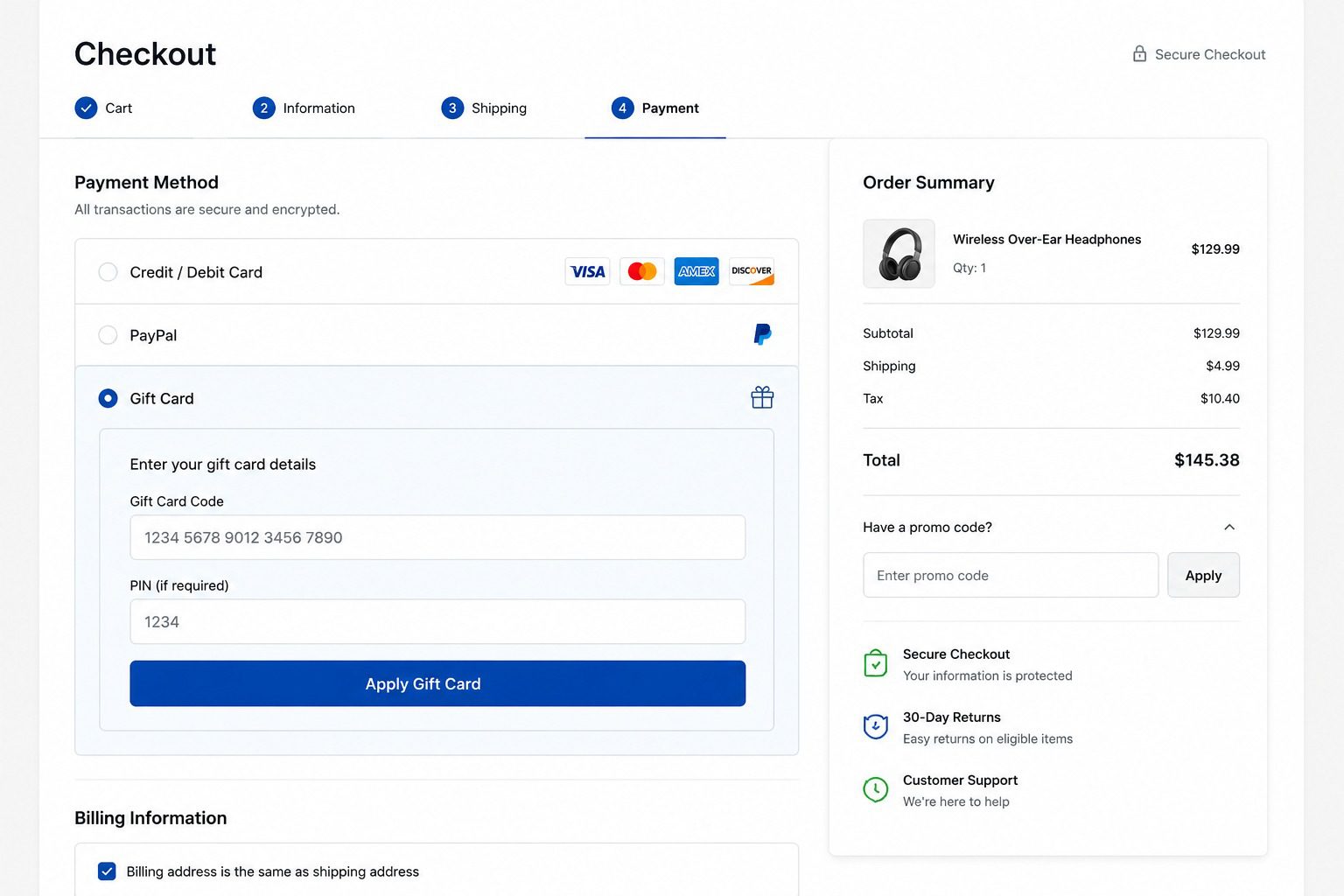Screen dimensions: 1344x896
Task: Click the PayPal logo icon
Action: 762,334
